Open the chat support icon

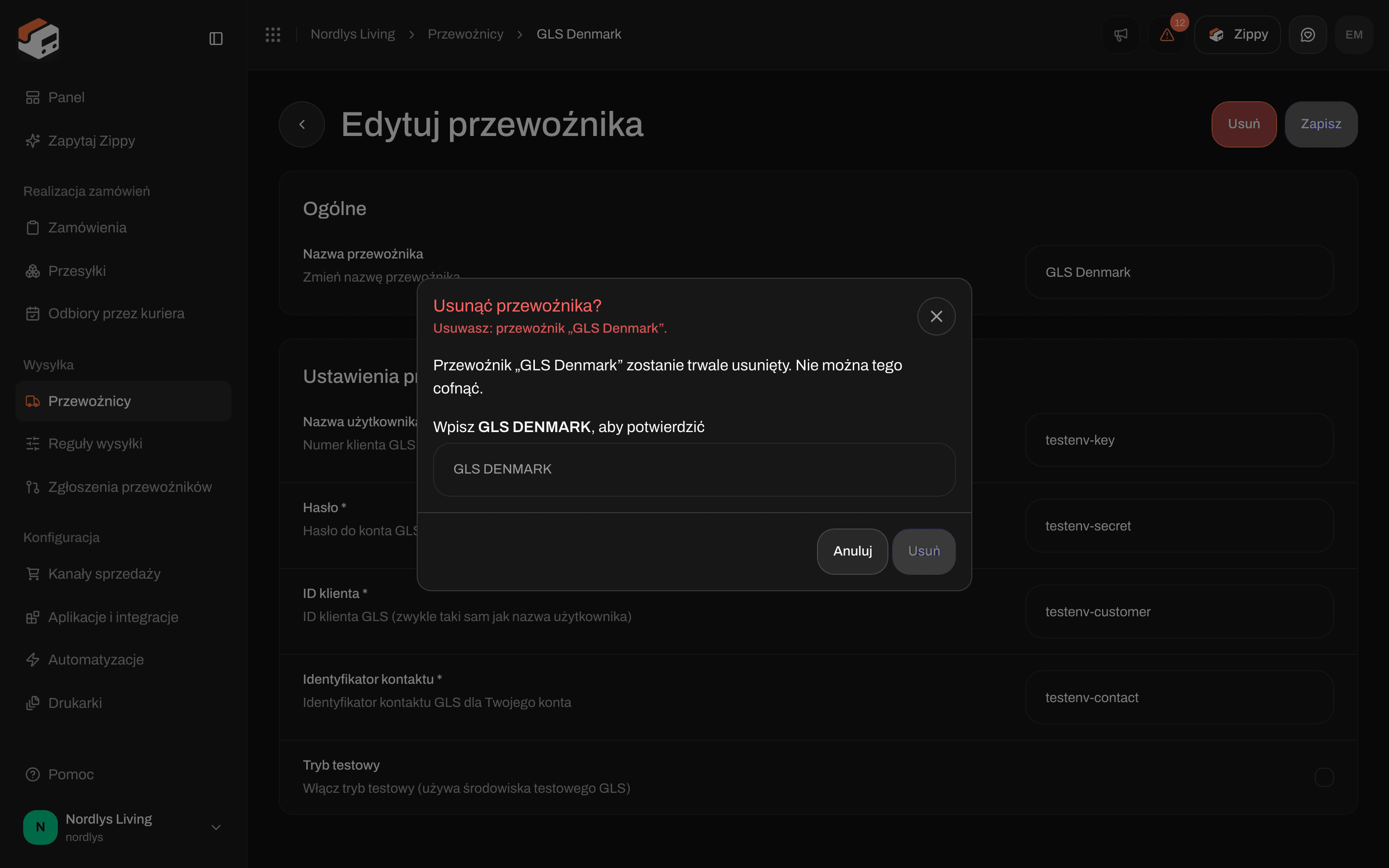tap(1307, 34)
